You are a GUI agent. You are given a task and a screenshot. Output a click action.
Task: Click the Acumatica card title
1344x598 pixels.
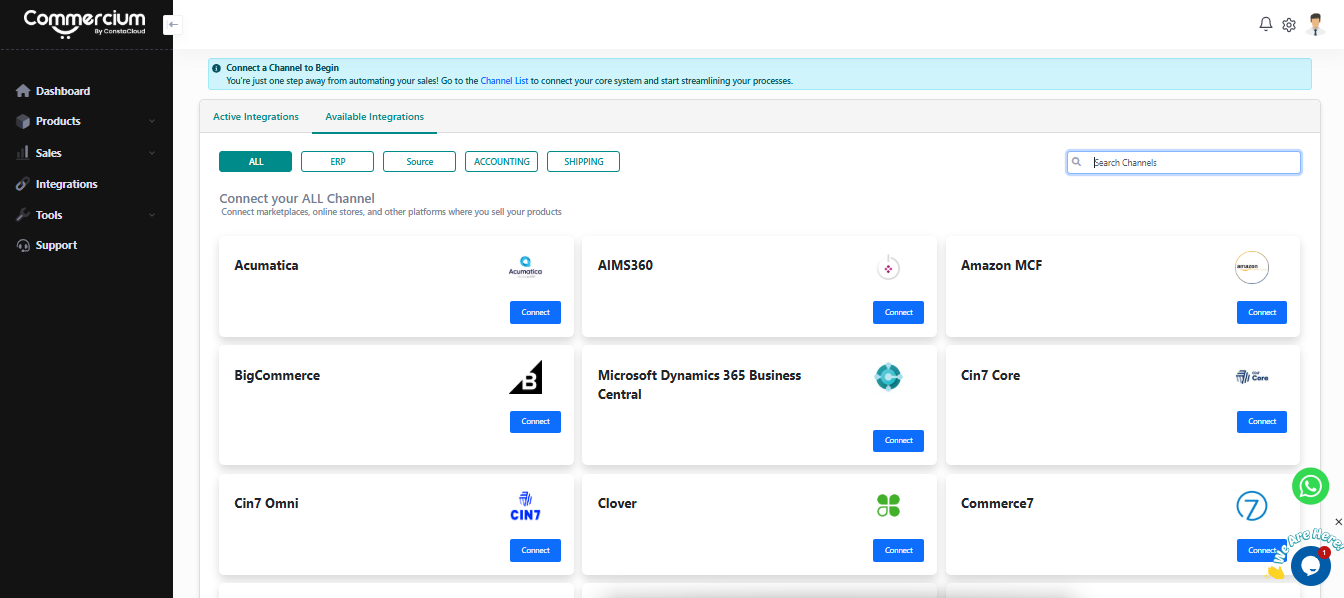coord(266,265)
